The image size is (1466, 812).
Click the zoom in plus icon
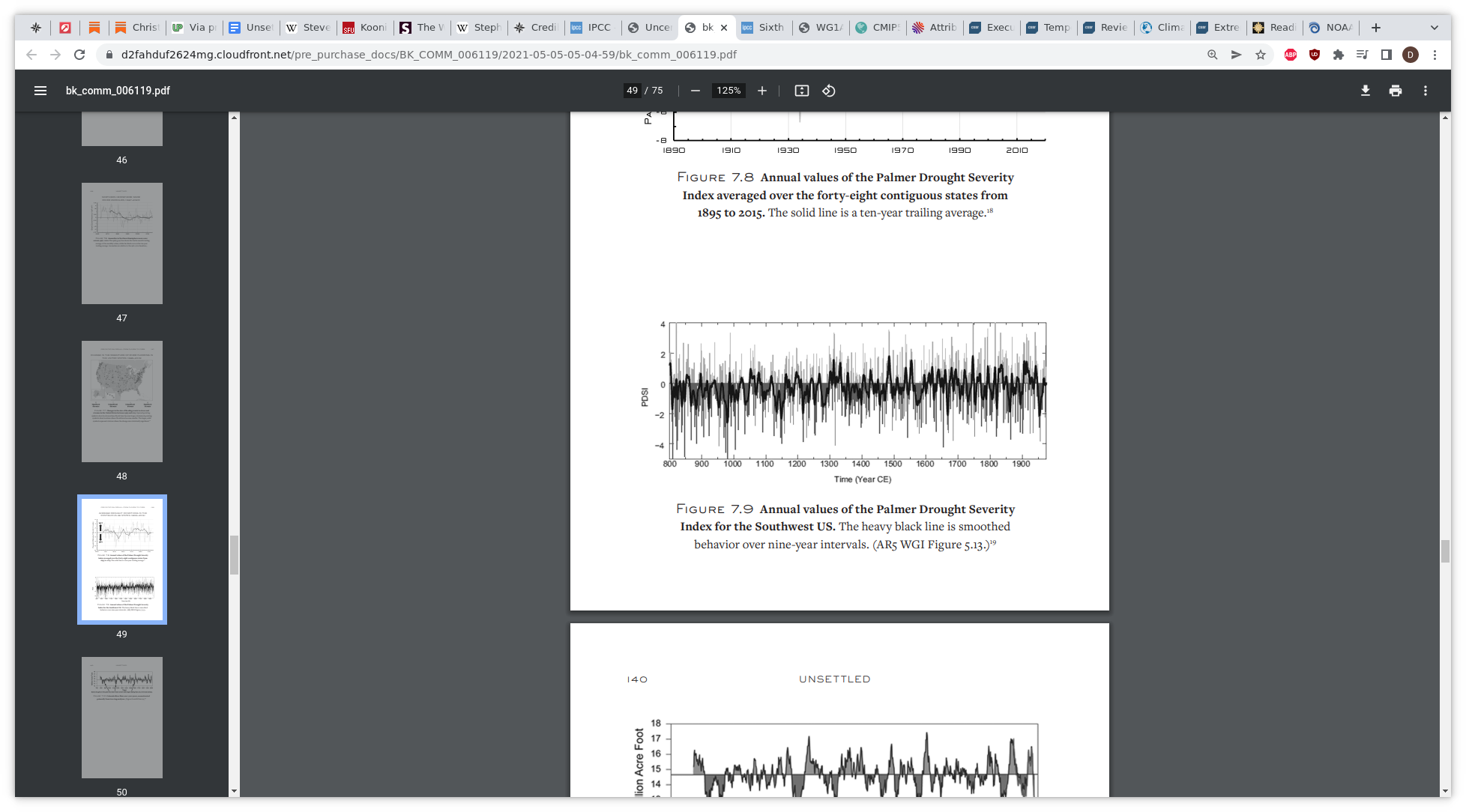762,91
